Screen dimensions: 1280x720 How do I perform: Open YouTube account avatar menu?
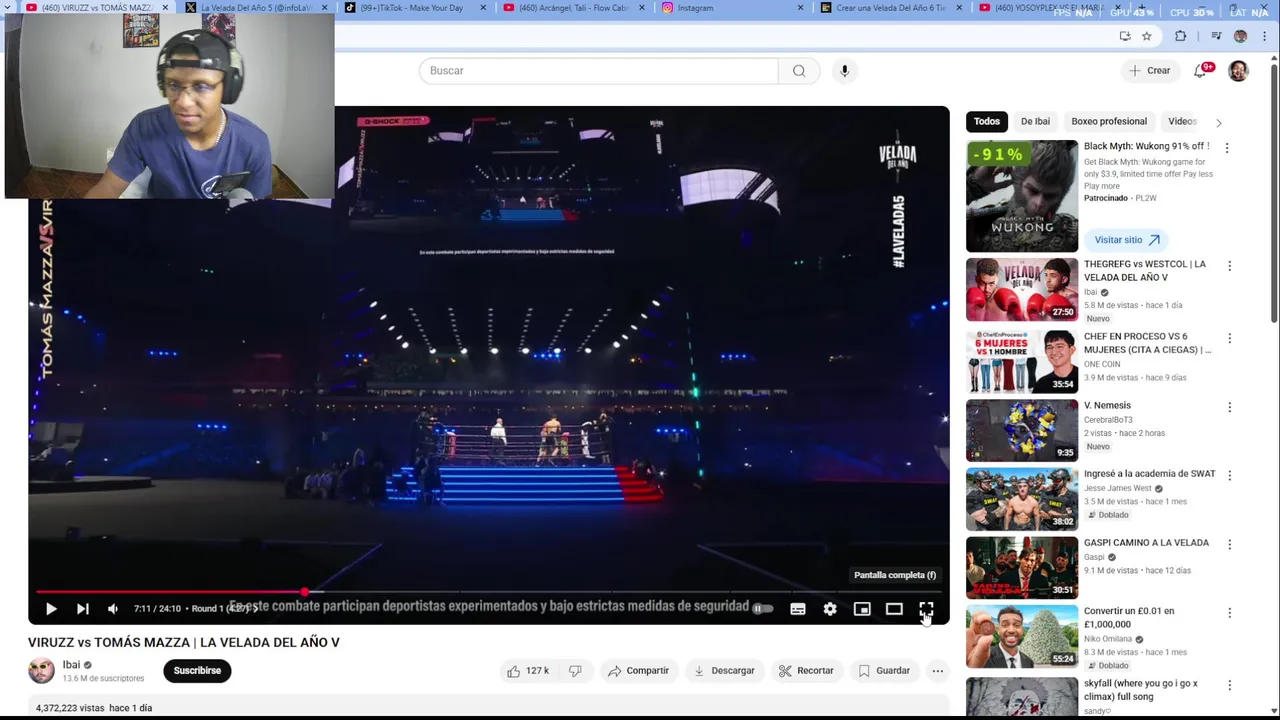tap(1238, 71)
